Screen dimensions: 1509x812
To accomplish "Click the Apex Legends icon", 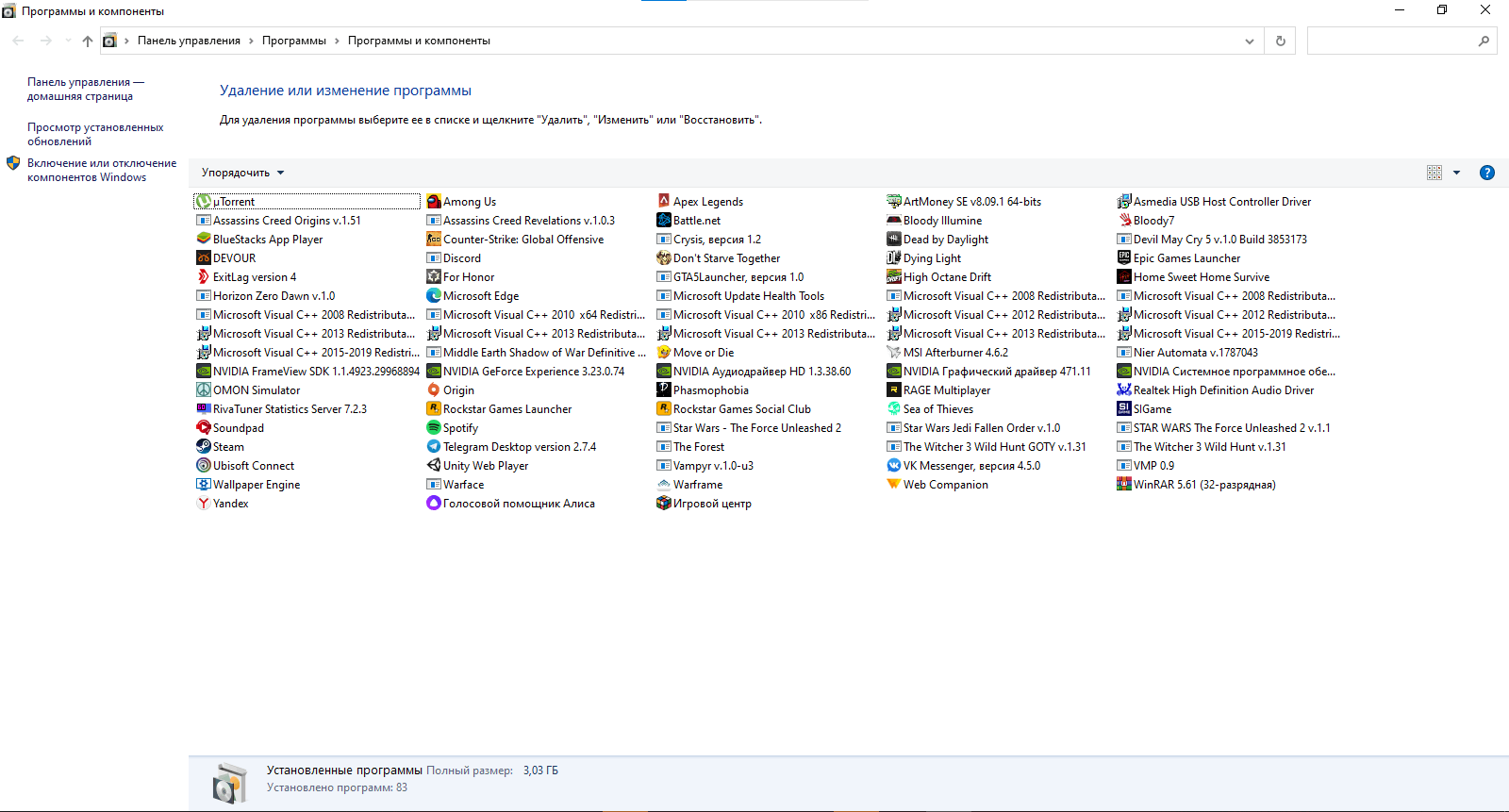I will 664,202.
